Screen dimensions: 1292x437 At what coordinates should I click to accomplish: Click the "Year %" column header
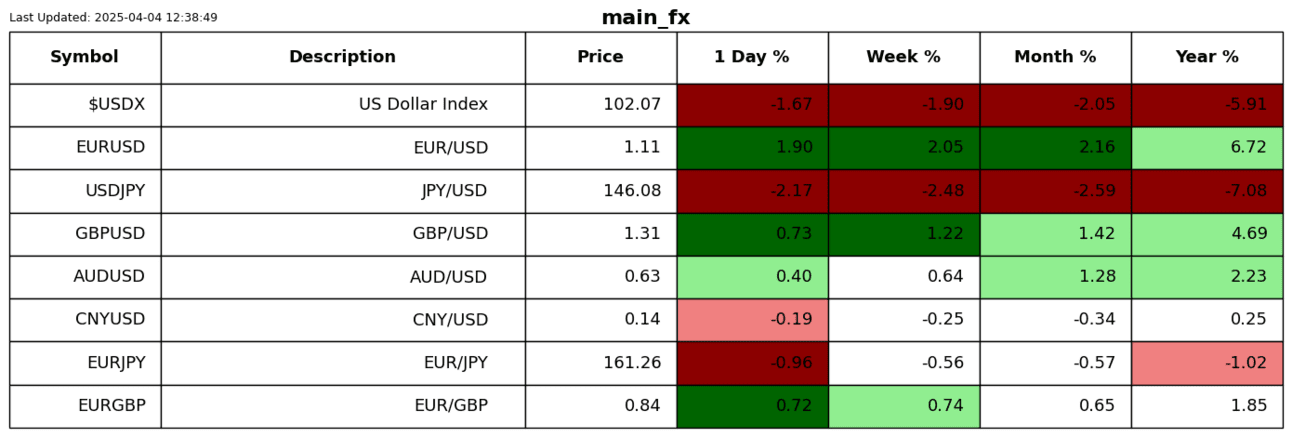pos(1207,58)
